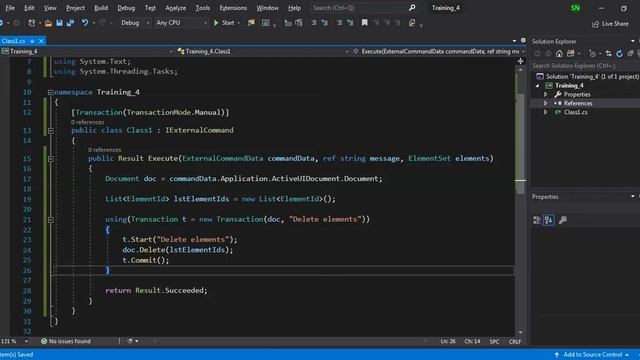Click the Refresh icon in Solution Explorer

(x=619, y=53)
